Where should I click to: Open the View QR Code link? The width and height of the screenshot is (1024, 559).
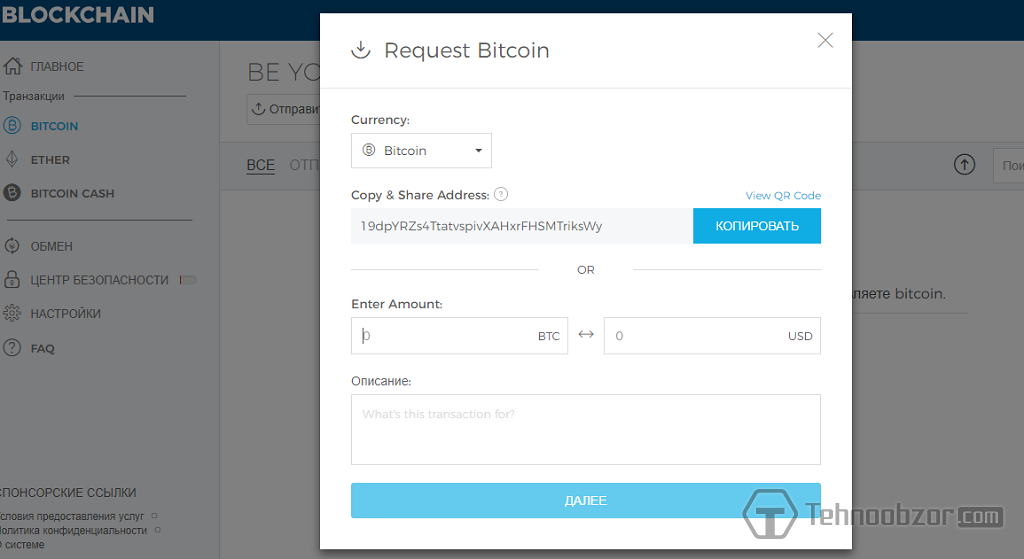tap(783, 195)
